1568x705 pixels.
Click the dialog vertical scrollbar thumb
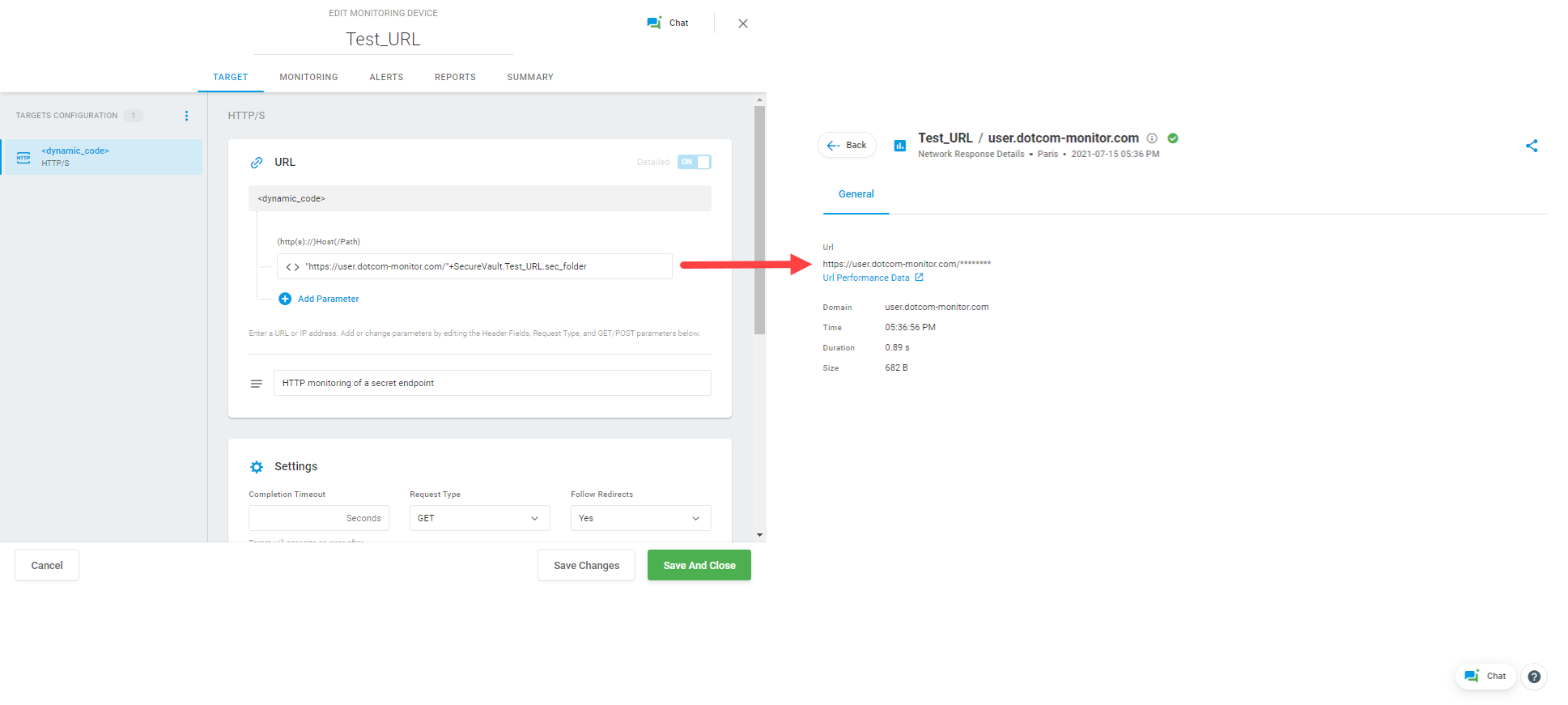pos(759,220)
